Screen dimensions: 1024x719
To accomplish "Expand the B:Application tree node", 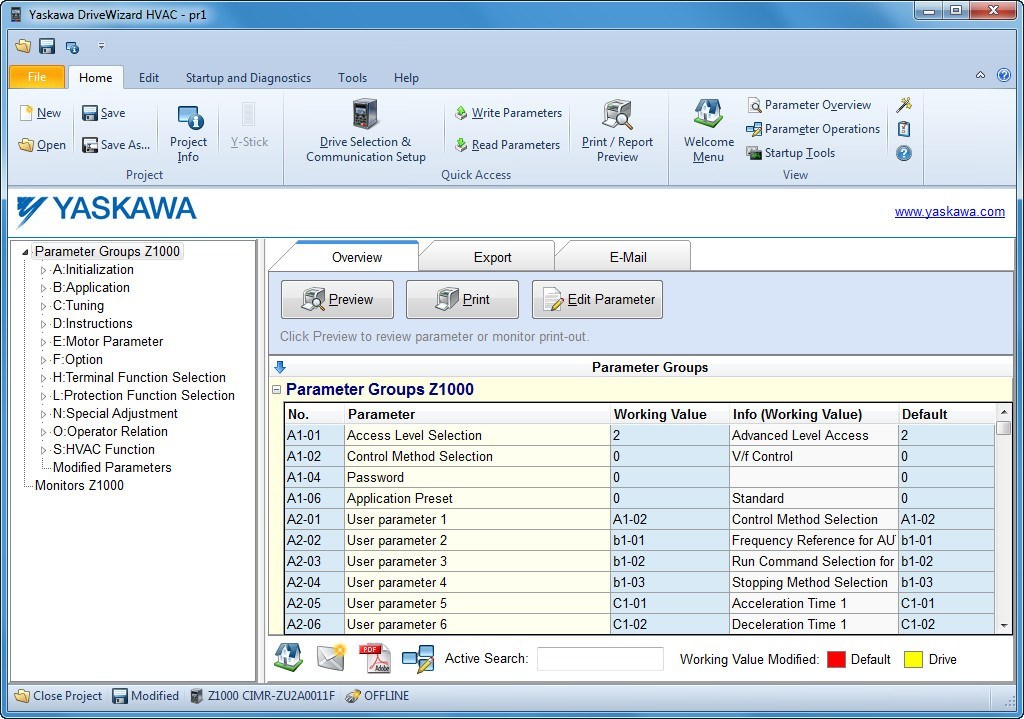I will [x=43, y=288].
